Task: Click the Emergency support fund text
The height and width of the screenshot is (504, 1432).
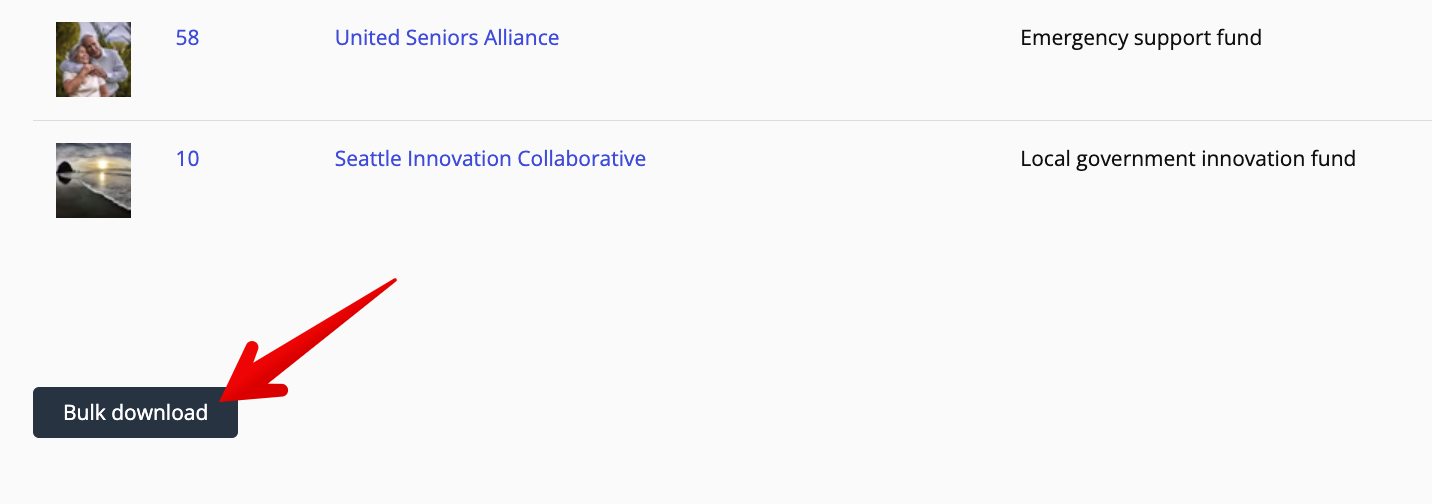Action: (x=1141, y=38)
